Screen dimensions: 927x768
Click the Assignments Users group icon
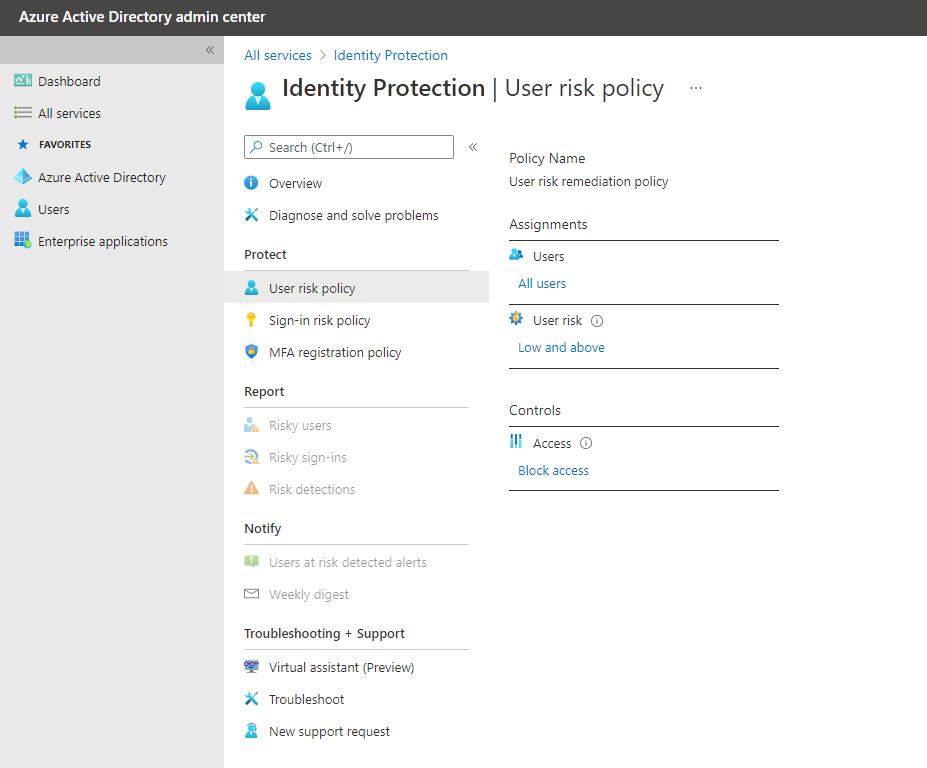tap(516, 255)
